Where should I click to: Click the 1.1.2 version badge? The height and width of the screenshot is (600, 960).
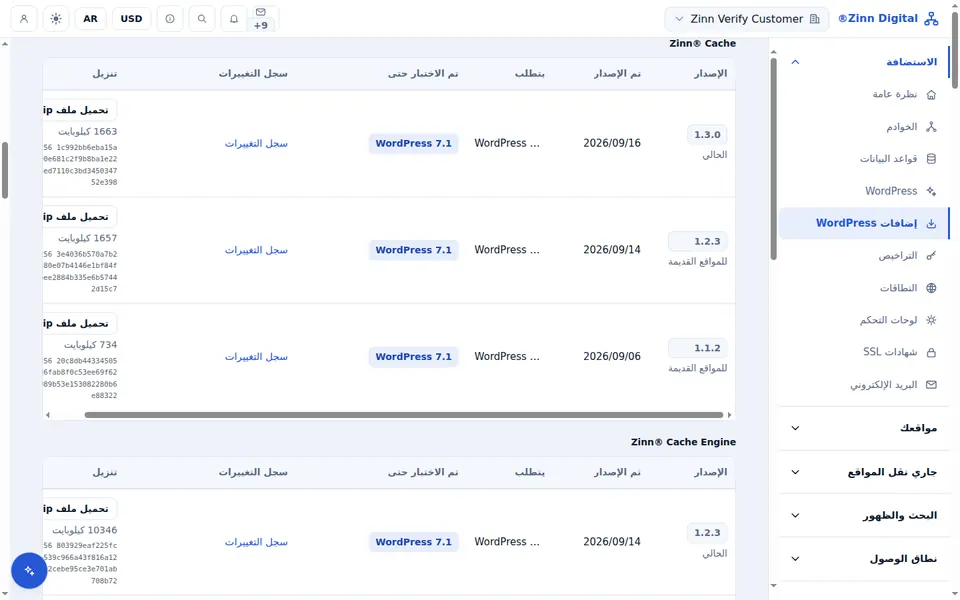(698, 348)
